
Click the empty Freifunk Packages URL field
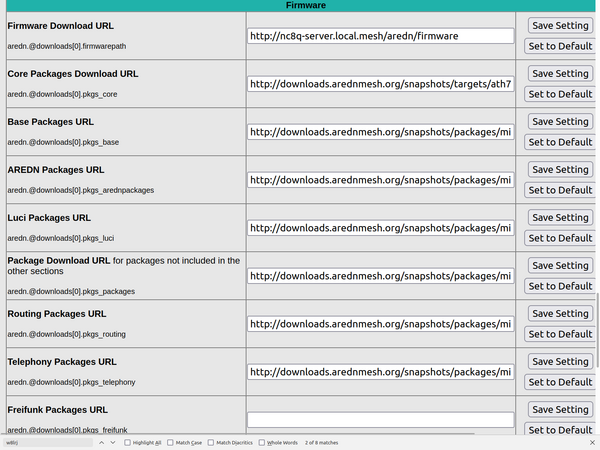(x=381, y=420)
